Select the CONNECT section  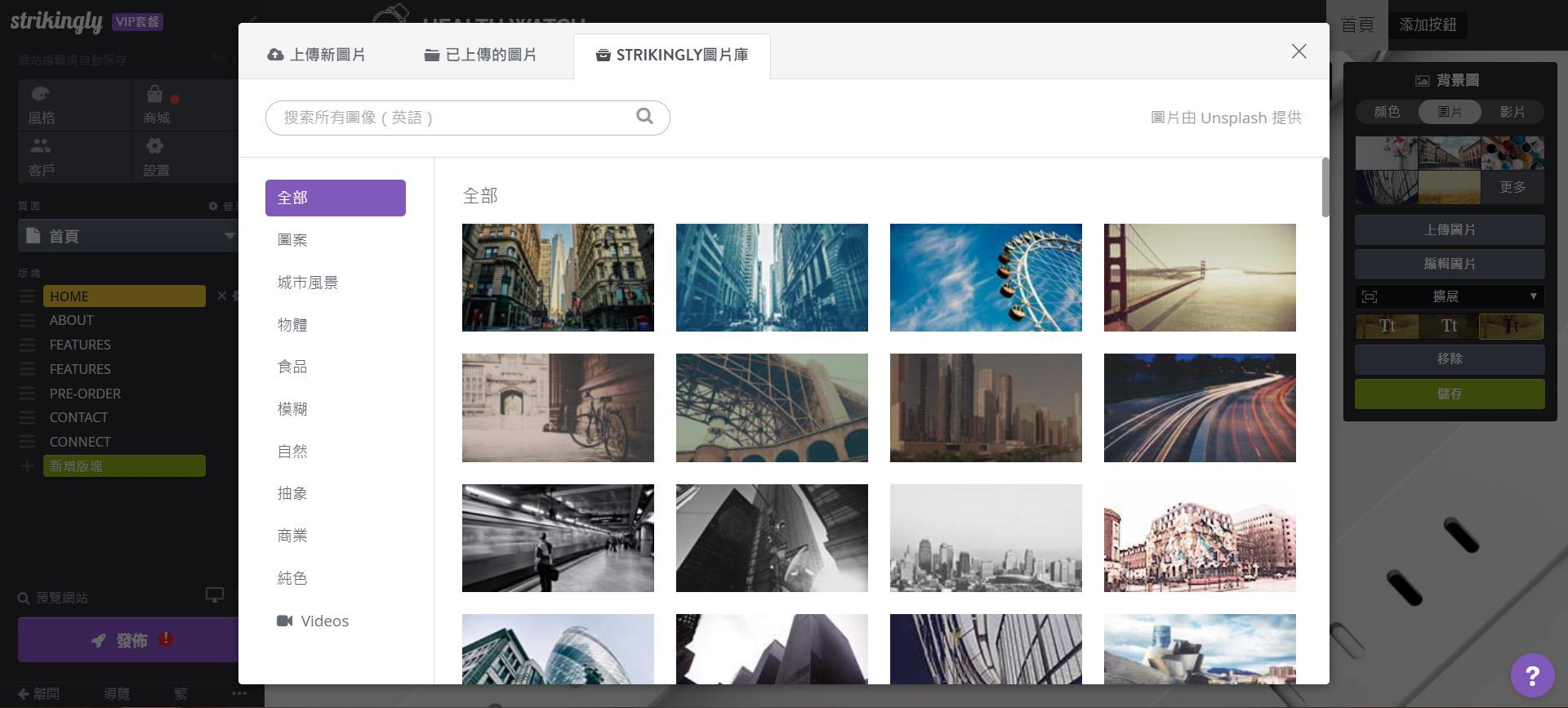80,442
